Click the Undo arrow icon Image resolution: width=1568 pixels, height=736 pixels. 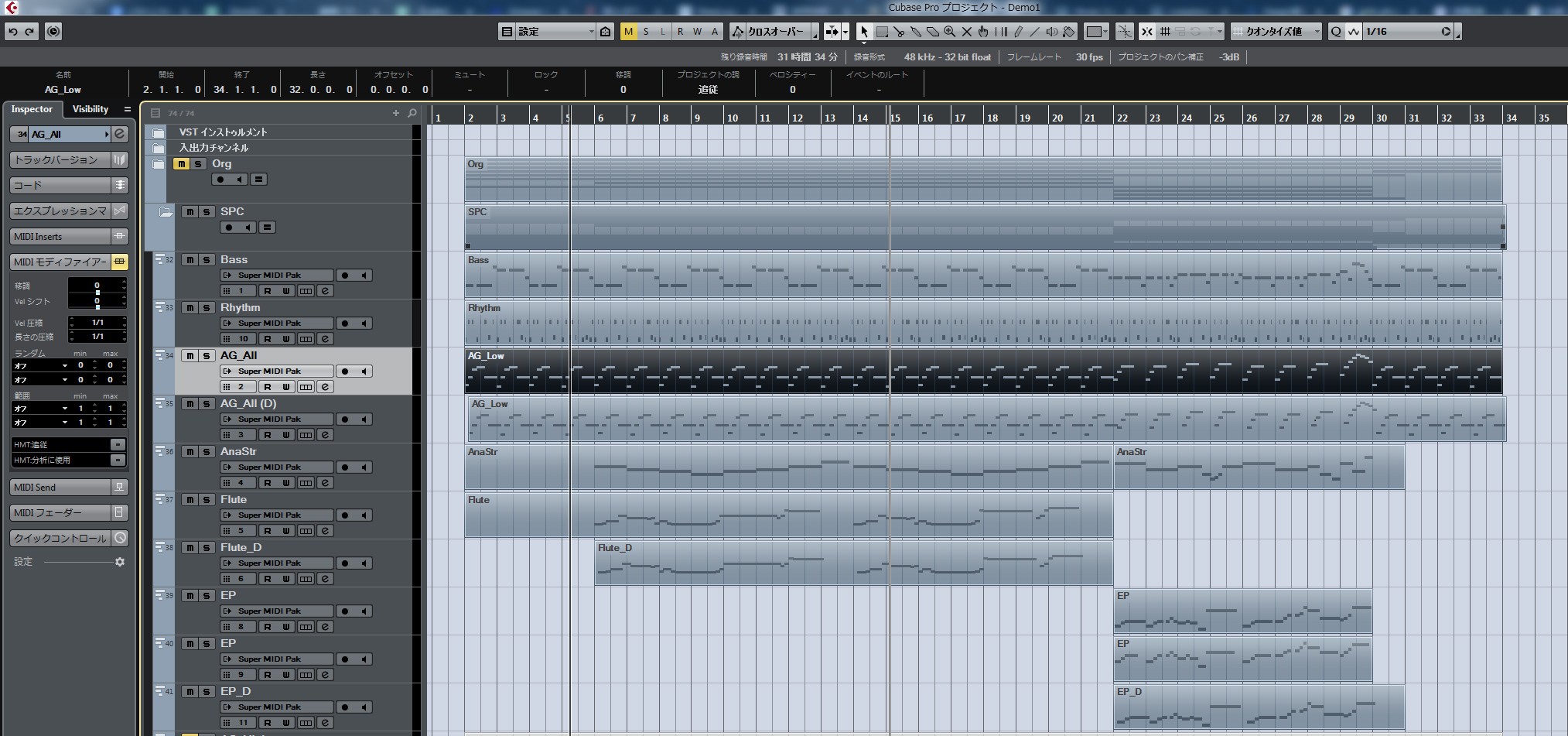[13, 32]
